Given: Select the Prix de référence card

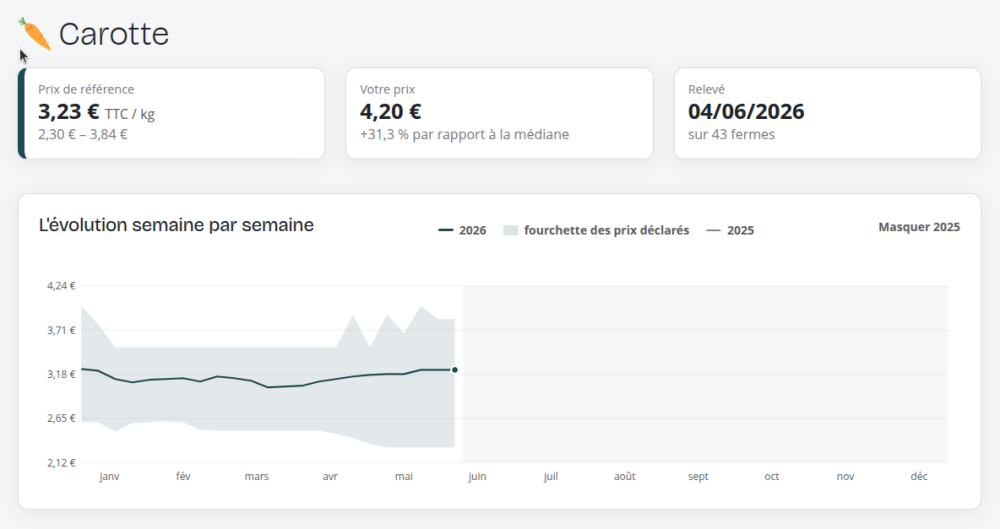Looking at the screenshot, I should point(172,114).
